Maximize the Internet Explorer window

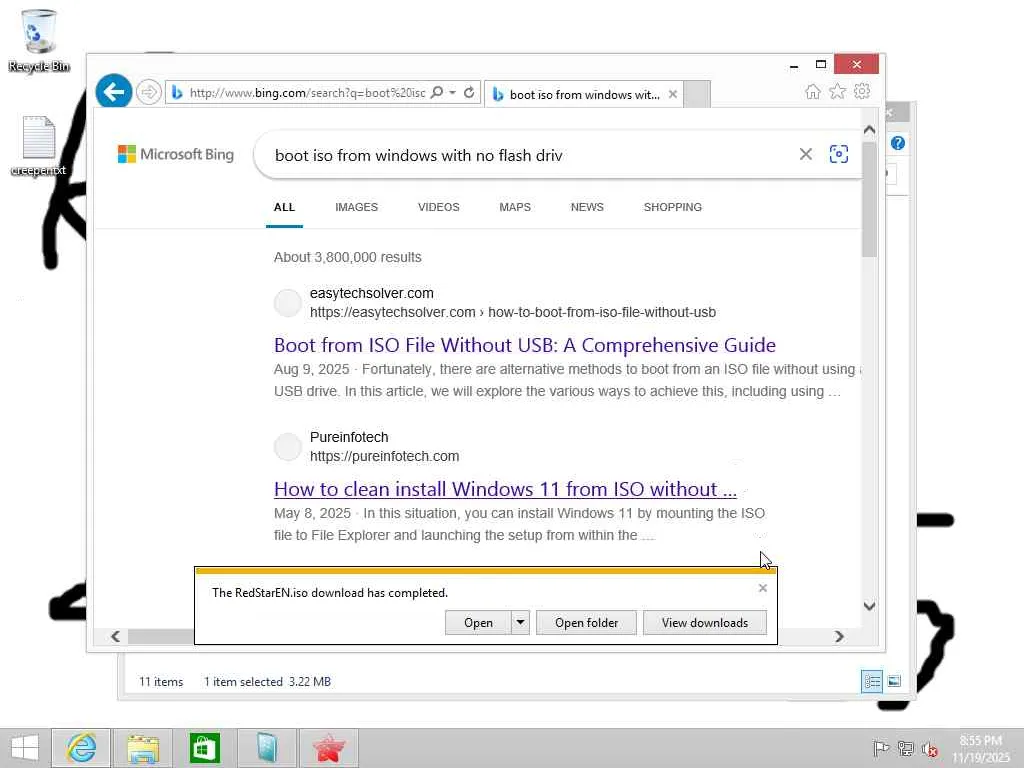(x=821, y=65)
